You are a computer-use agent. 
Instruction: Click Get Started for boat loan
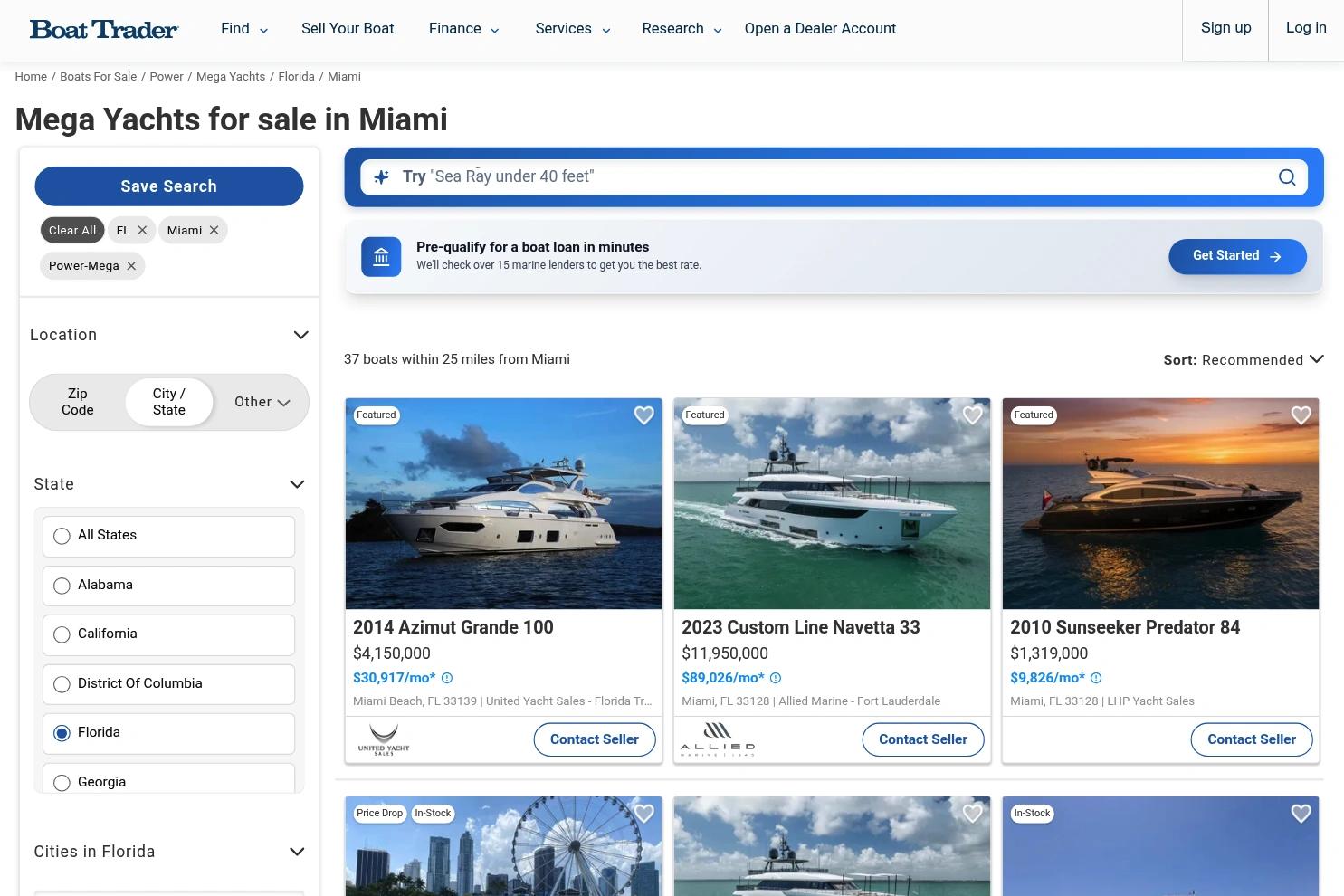point(1237,257)
